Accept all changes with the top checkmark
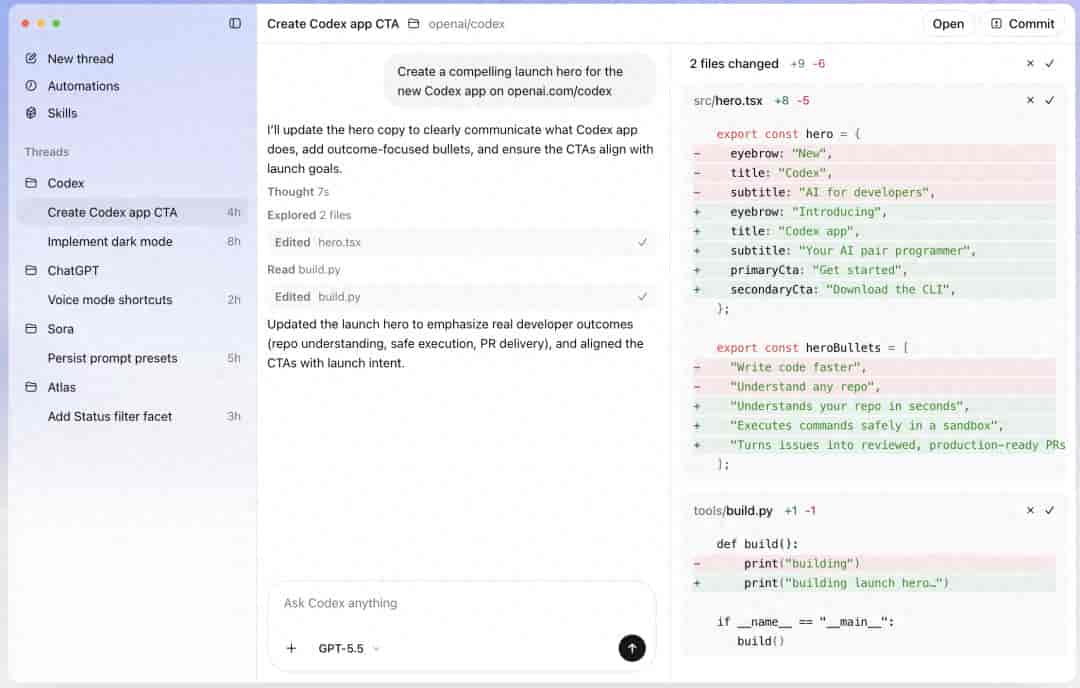The width and height of the screenshot is (1080, 688). pyautogui.click(x=1050, y=63)
